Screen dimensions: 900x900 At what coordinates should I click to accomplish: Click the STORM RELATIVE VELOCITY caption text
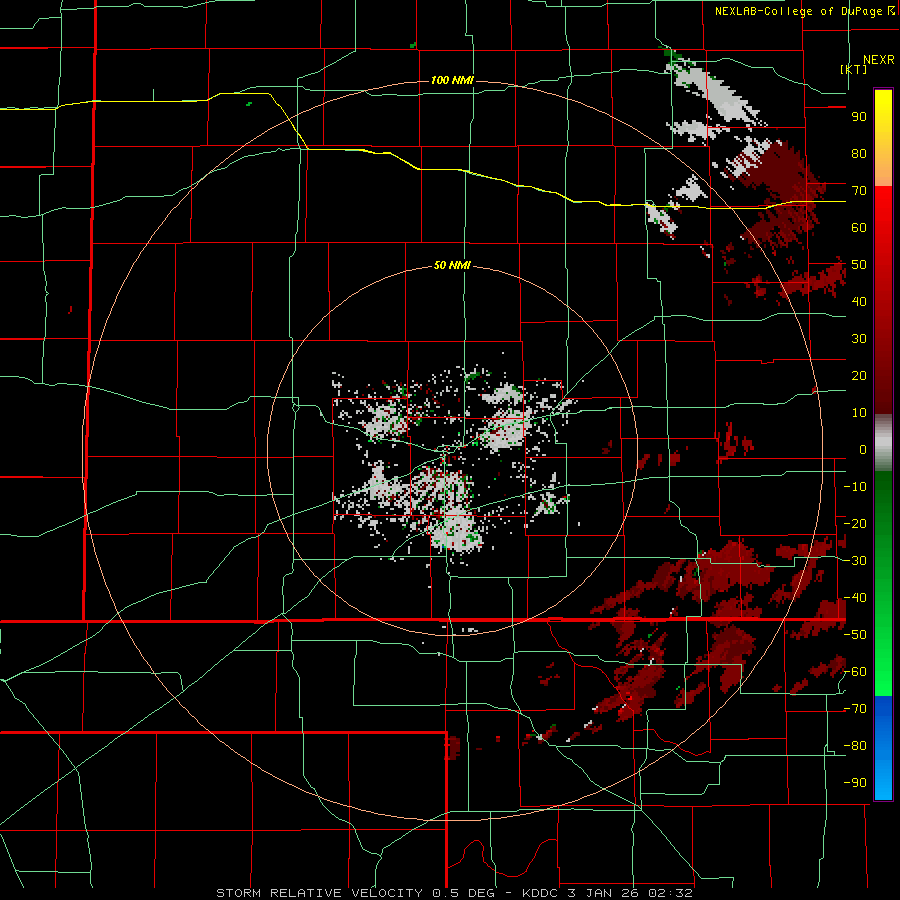click(319, 893)
